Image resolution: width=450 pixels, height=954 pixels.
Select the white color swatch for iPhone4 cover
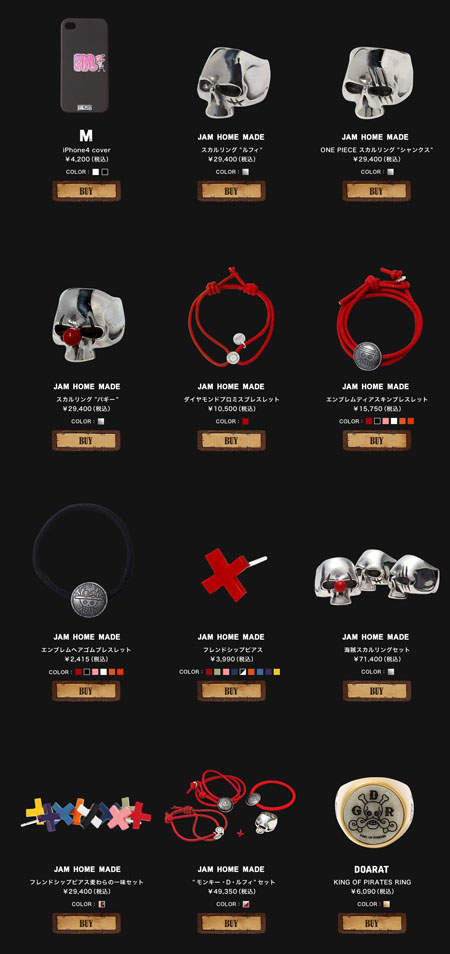coord(95,172)
